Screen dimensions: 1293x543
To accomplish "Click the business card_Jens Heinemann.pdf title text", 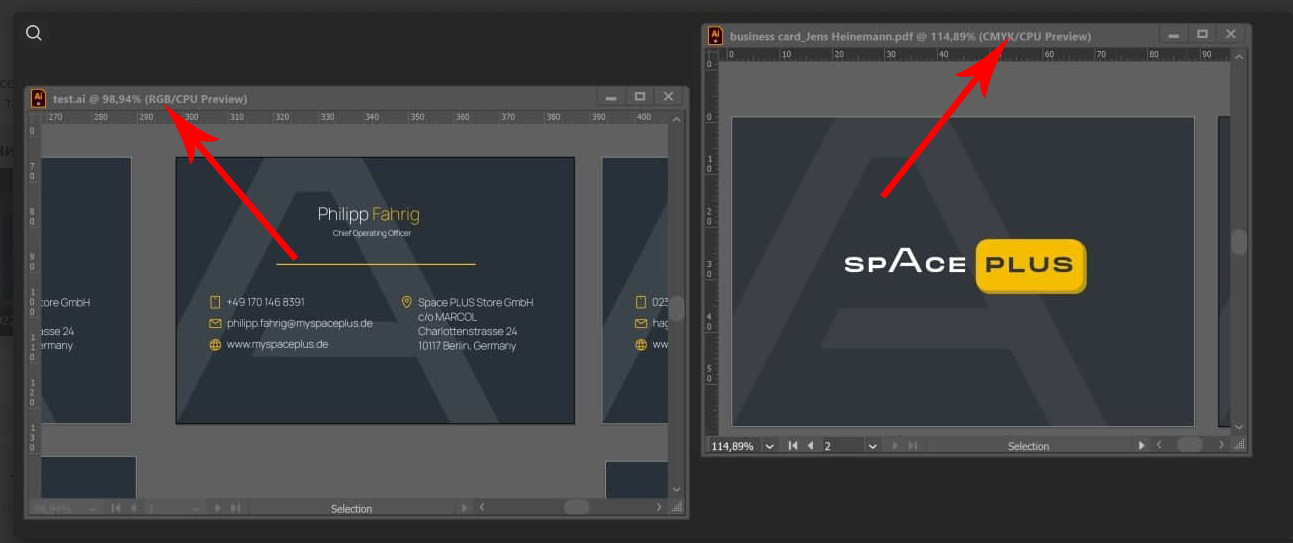I will [x=911, y=36].
